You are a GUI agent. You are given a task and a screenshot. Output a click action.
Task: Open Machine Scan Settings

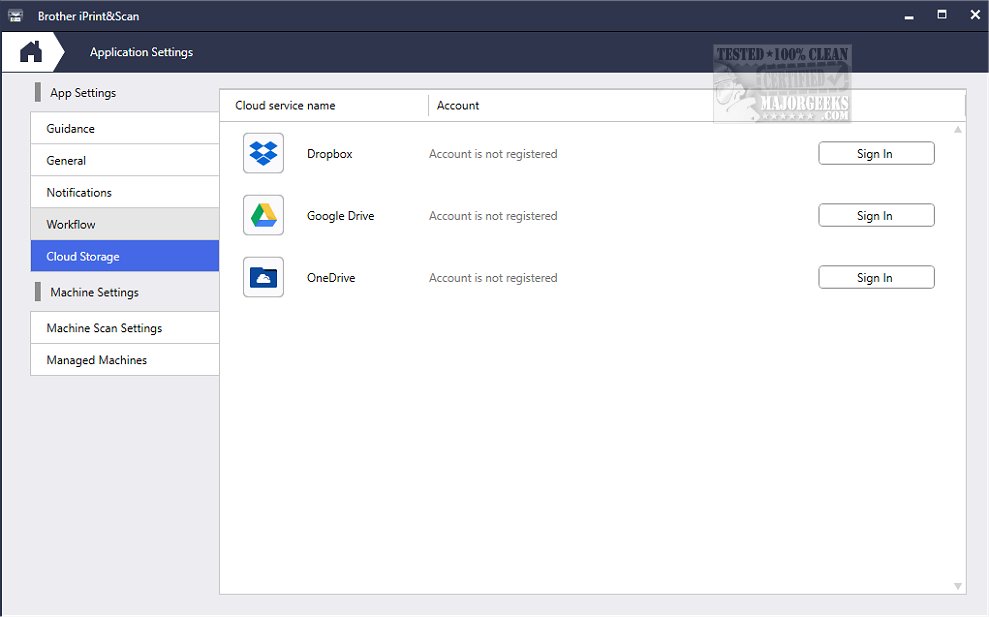click(x=124, y=328)
